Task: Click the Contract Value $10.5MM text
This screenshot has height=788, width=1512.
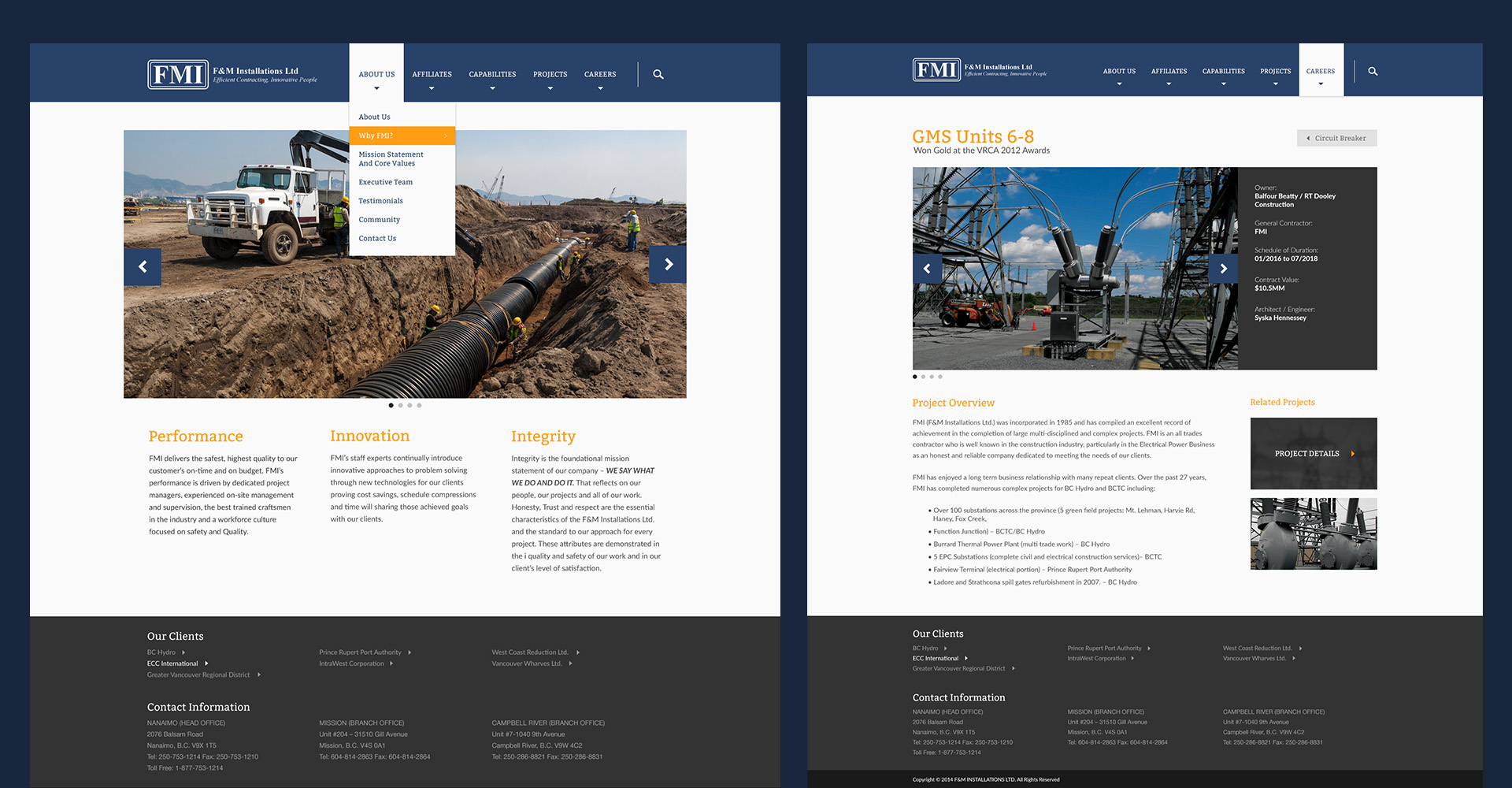Action: tap(1277, 284)
